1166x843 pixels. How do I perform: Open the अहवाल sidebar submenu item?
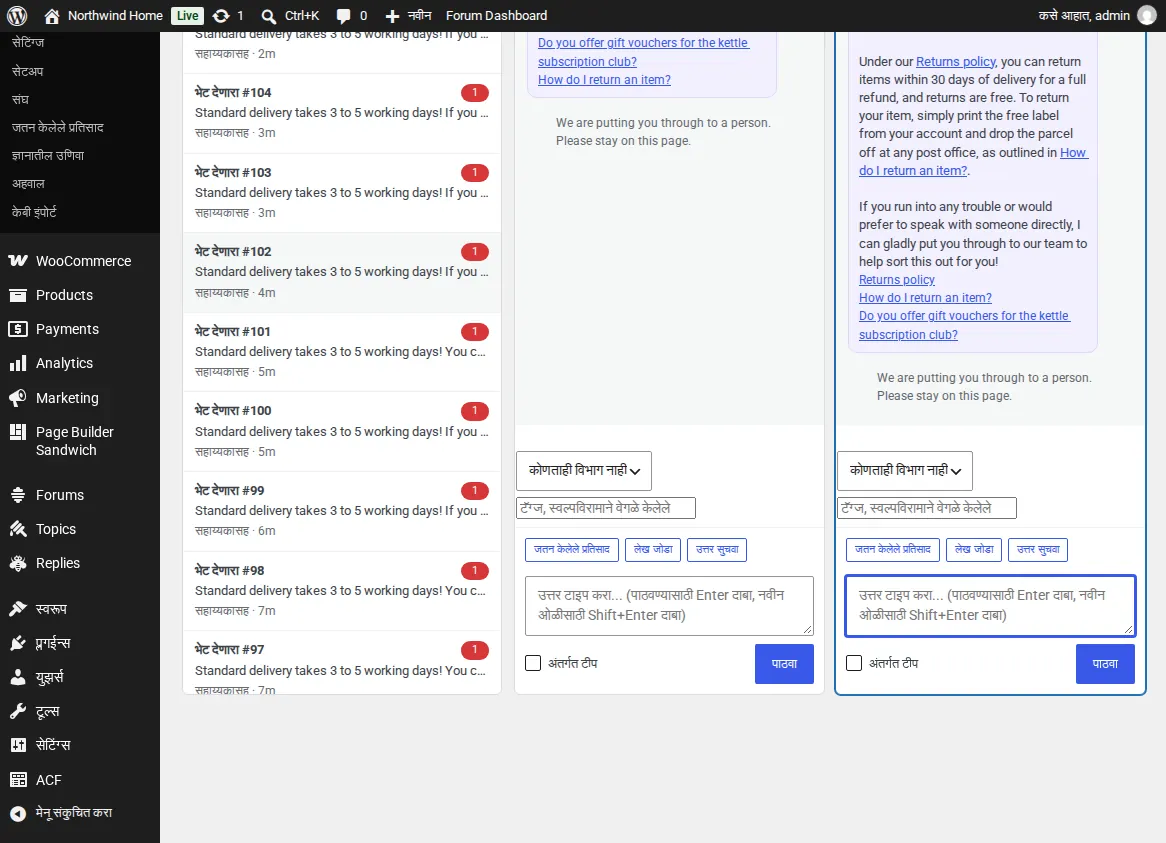pos(28,184)
